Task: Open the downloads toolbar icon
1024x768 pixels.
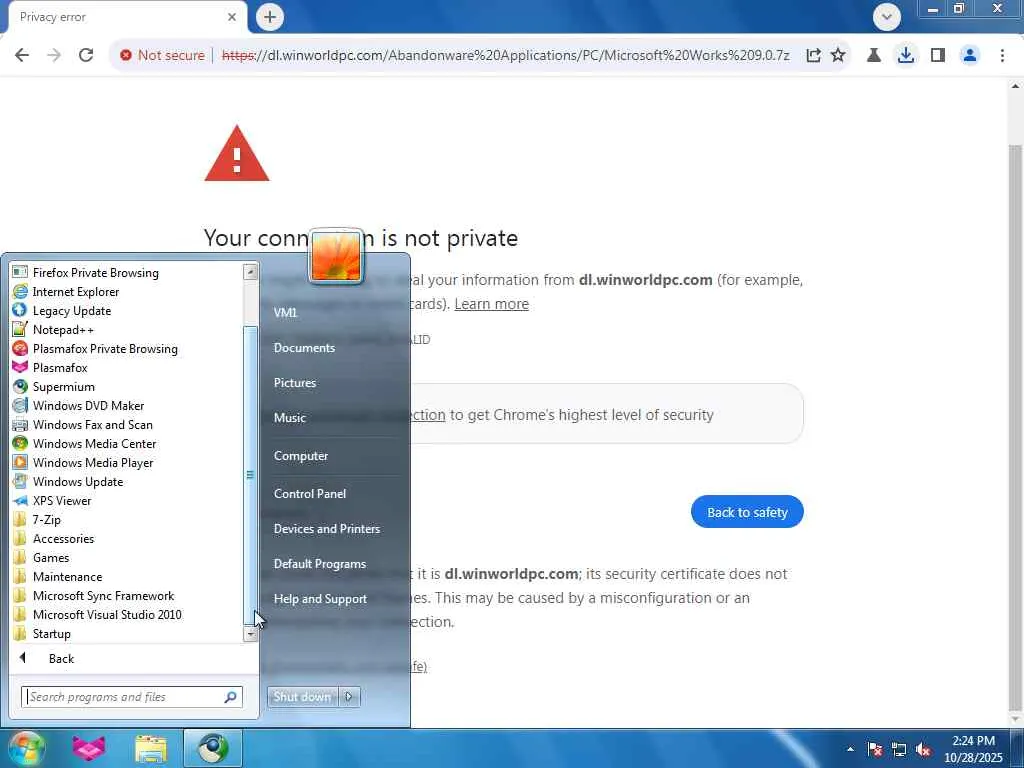Action: (x=906, y=56)
